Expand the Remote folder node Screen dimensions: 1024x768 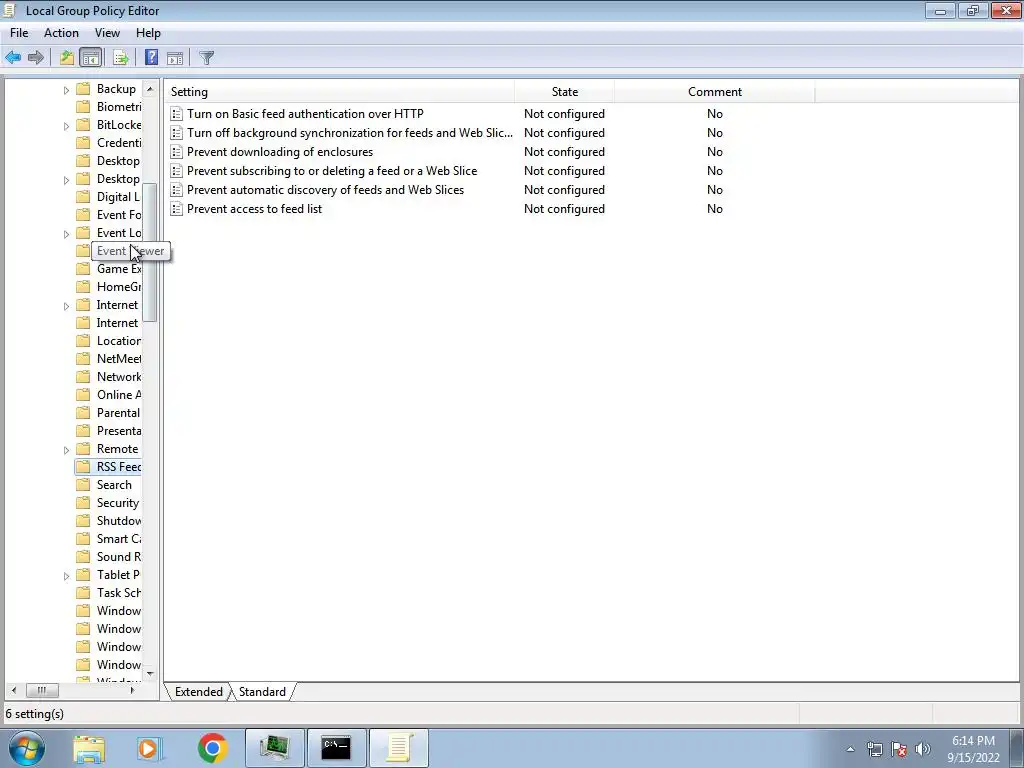coord(66,450)
